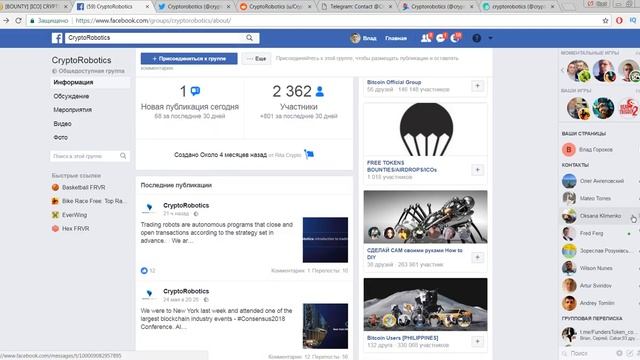Open the Trading robots post thumbnail
The height and width of the screenshot is (360, 640).
(325, 240)
